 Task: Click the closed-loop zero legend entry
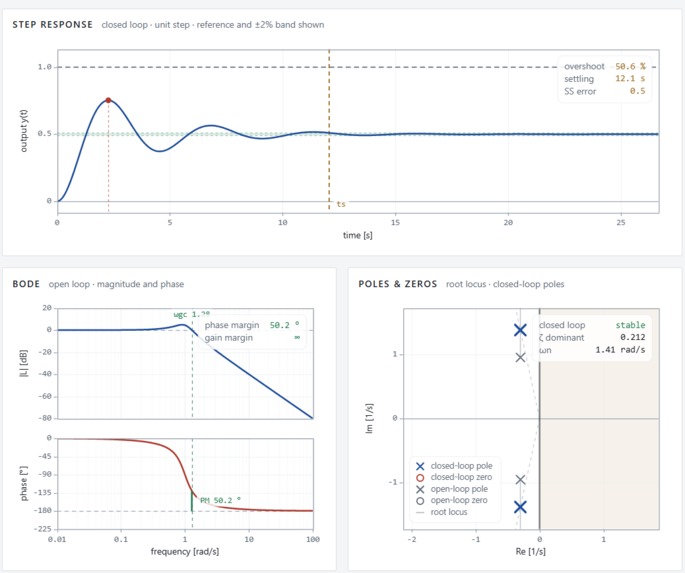click(x=454, y=477)
